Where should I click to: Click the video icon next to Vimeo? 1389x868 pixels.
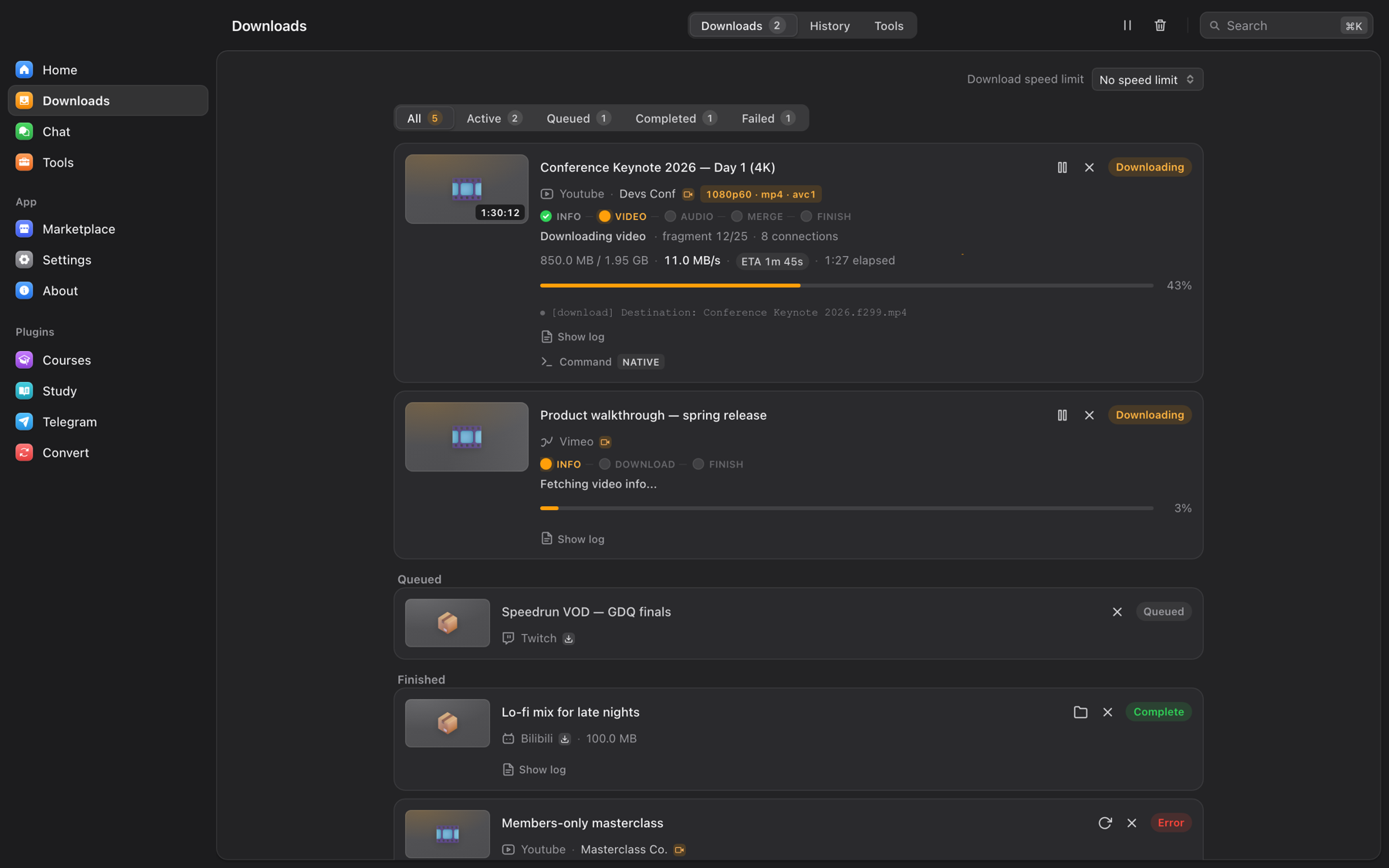point(606,442)
